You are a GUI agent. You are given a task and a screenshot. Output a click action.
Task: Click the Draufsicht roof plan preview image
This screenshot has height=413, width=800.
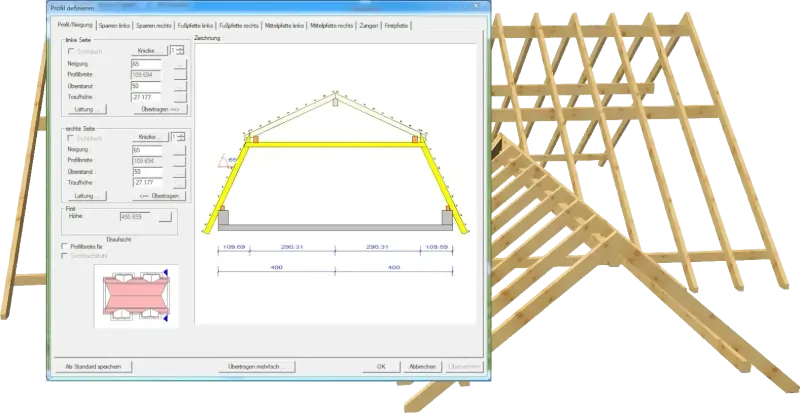tap(135, 295)
